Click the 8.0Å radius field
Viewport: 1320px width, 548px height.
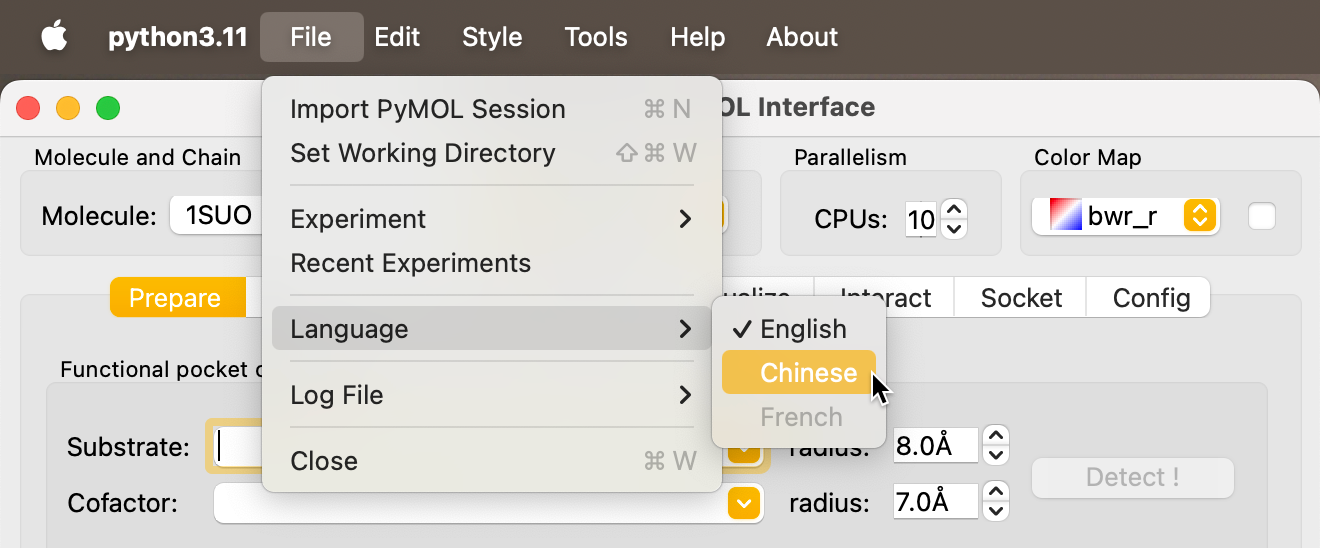point(935,445)
